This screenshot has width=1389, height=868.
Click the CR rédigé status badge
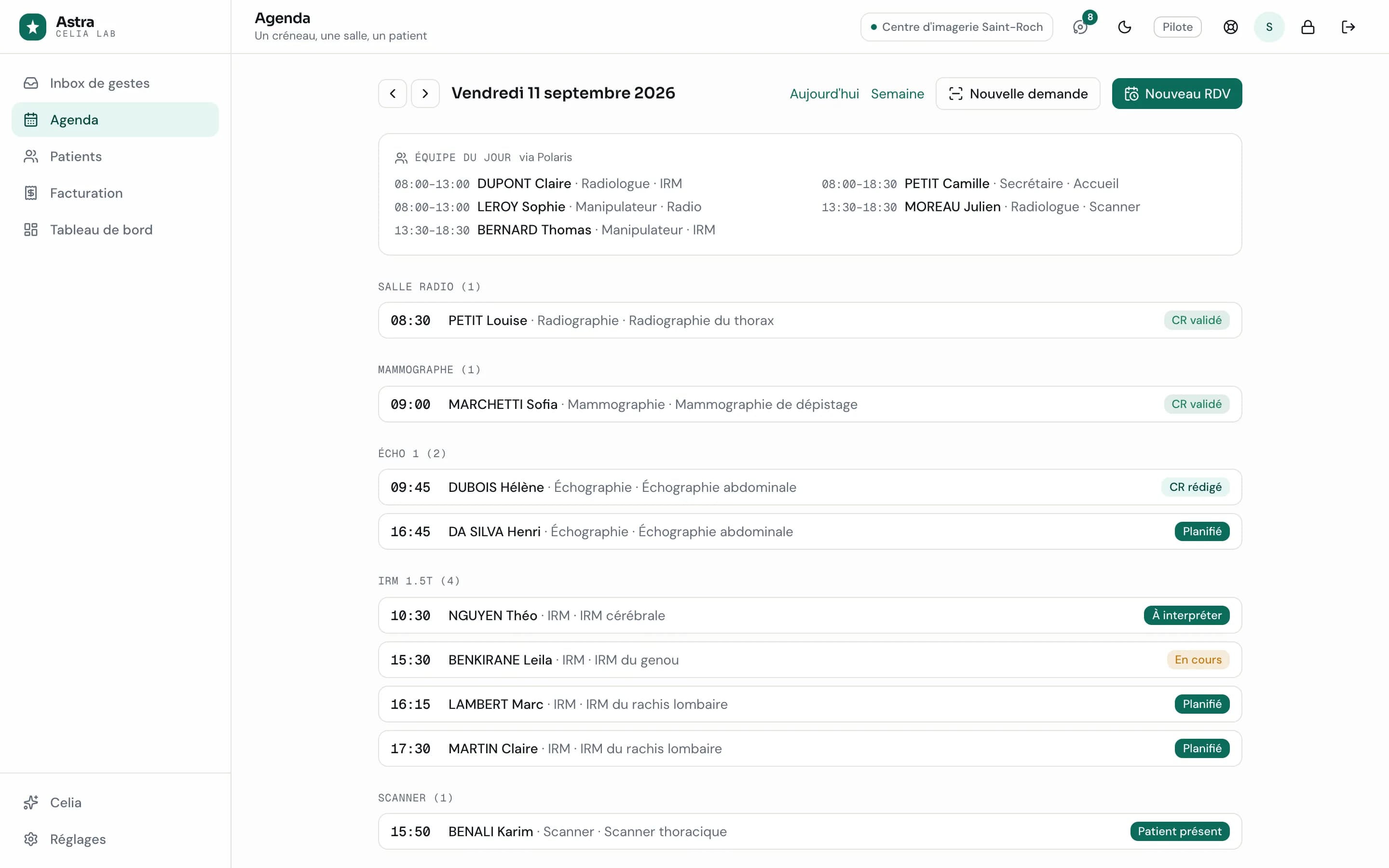1195,488
